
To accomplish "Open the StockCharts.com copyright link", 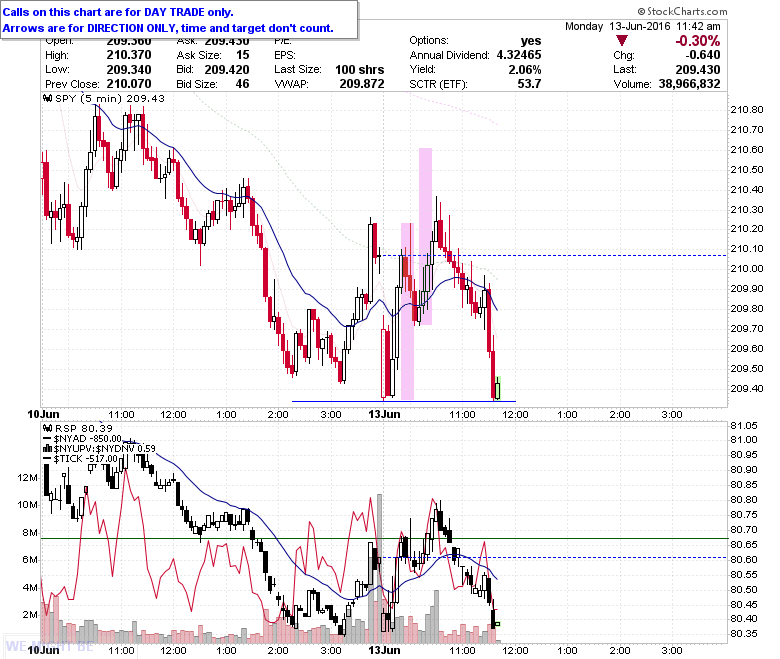I will point(682,11).
